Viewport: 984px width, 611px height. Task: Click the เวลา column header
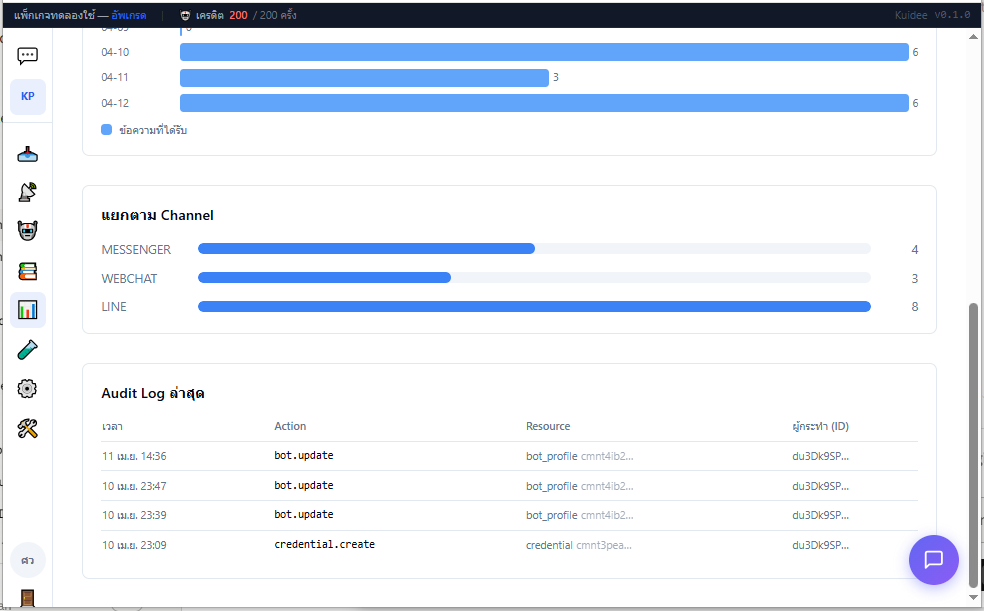click(x=112, y=427)
